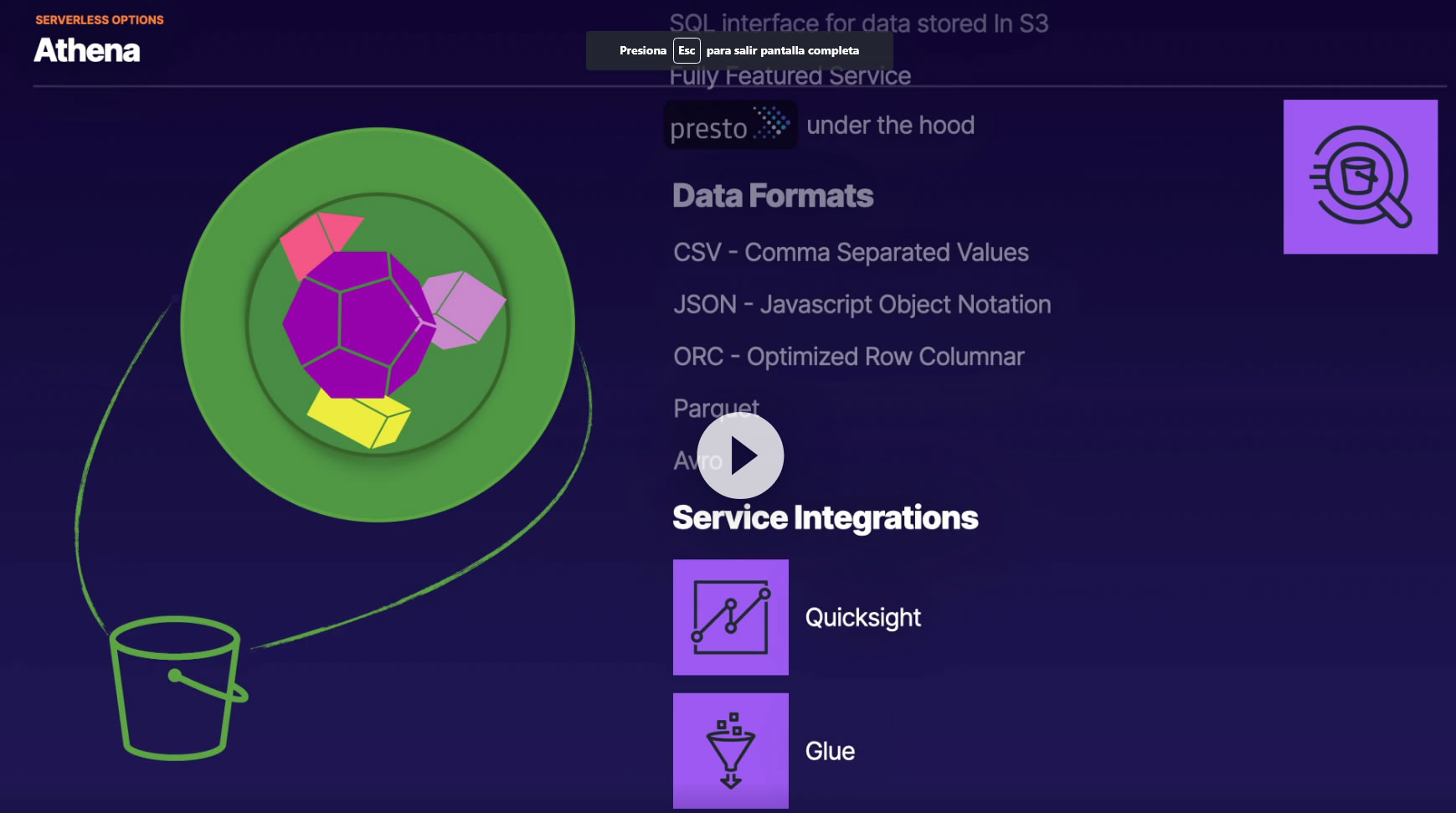The width and height of the screenshot is (1456, 813).
Task: Click the Data Formats heading
Action: [x=773, y=196]
